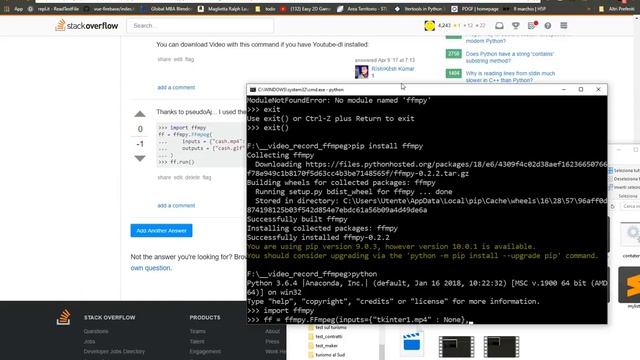Screen dimensions: 640x360
Task: Open the Vertools in Python bookmark
Action: coord(419,9)
